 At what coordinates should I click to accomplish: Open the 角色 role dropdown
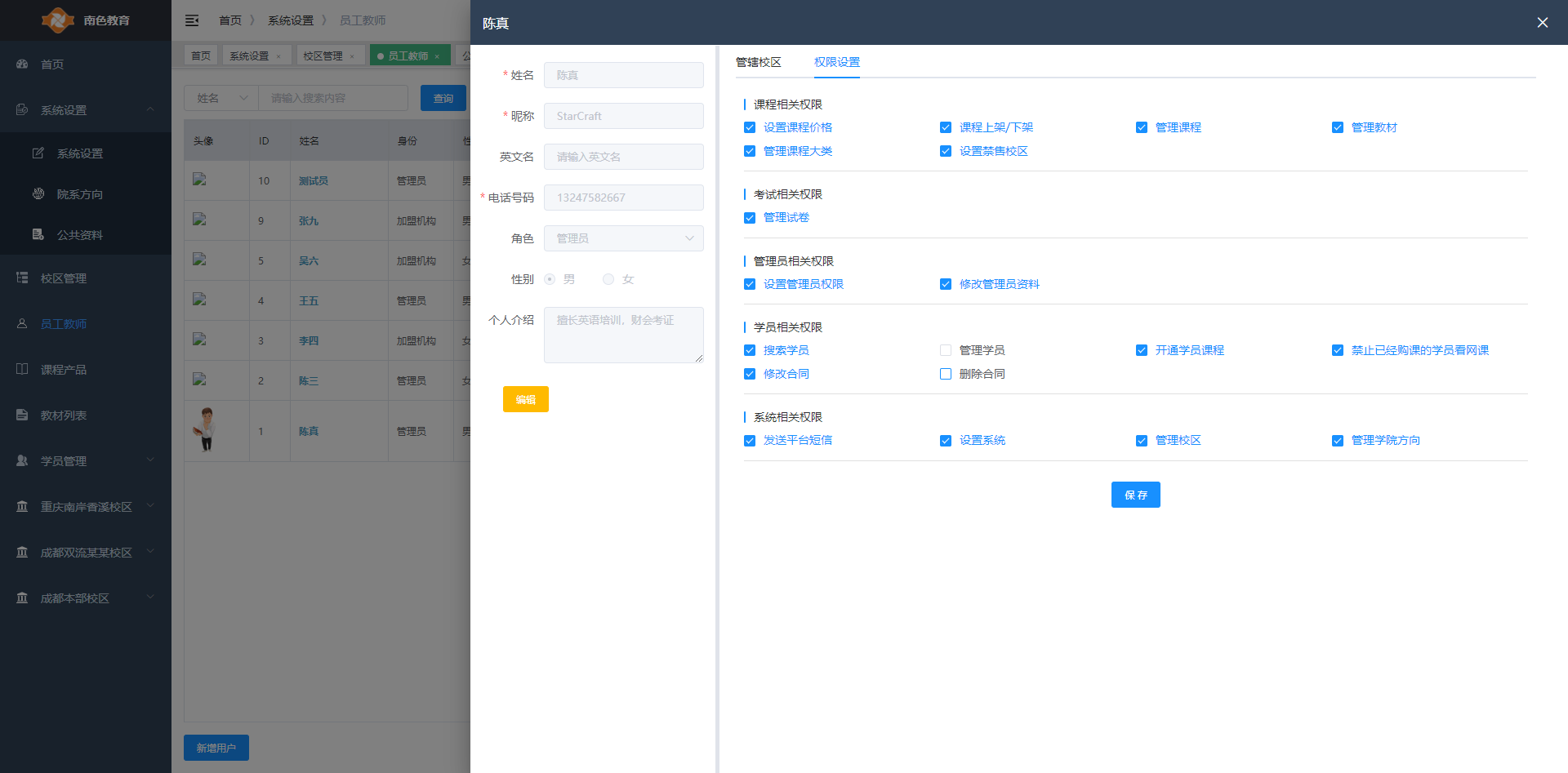tap(623, 238)
